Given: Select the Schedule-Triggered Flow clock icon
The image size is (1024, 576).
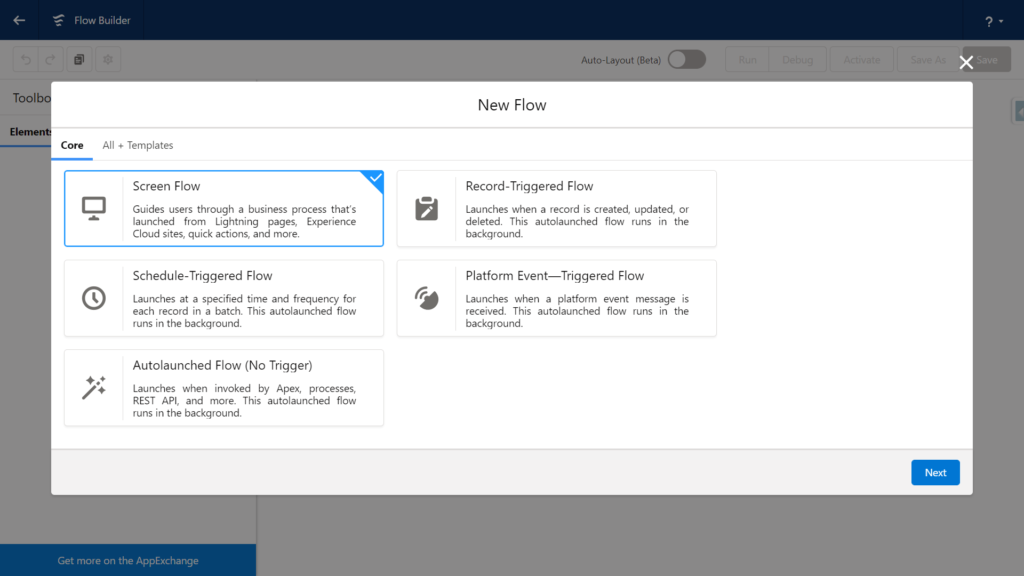Looking at the screenshot, I should point(94,298).
